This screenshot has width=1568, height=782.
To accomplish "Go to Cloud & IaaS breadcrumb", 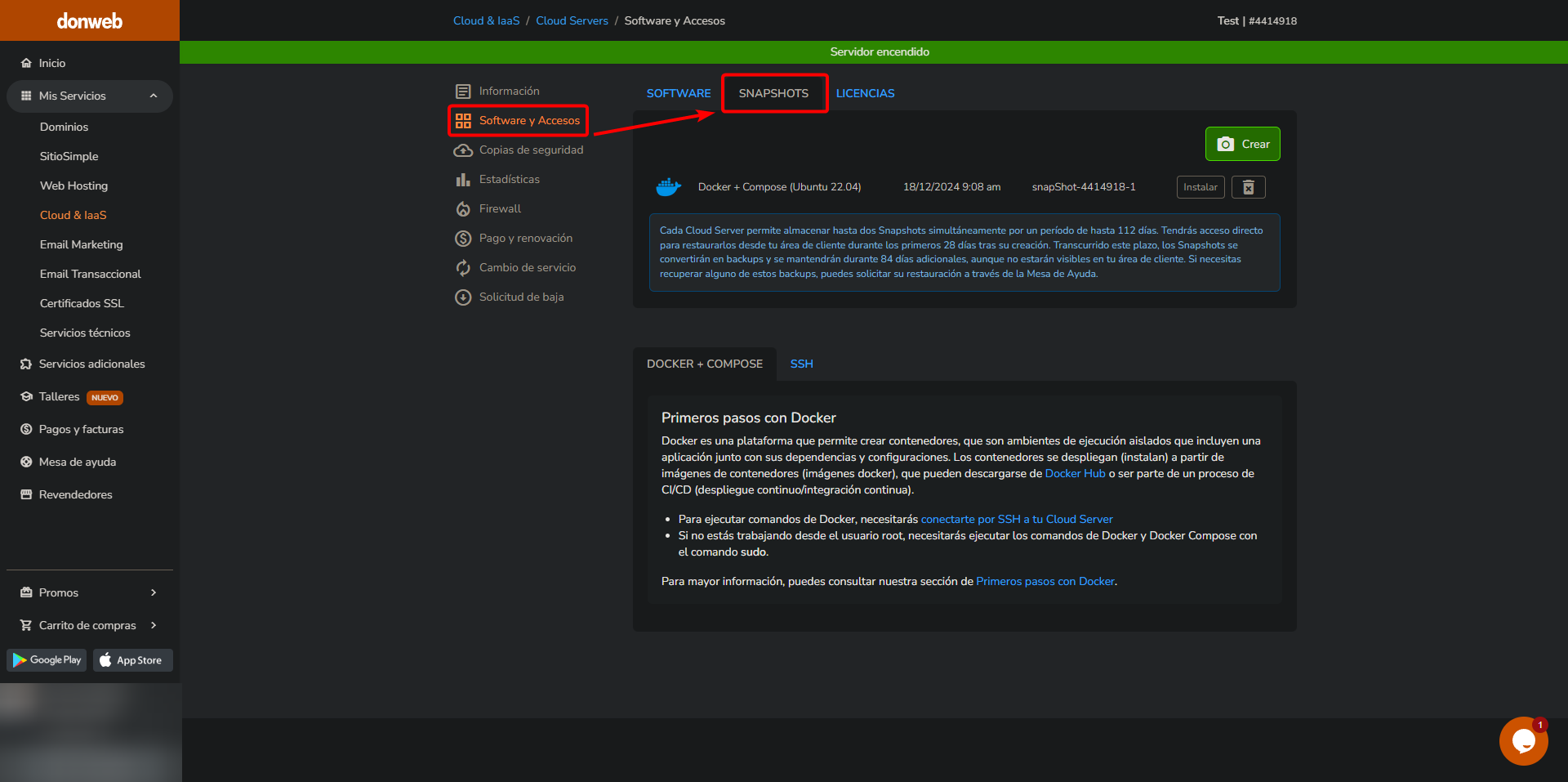I will click(486, 20).
